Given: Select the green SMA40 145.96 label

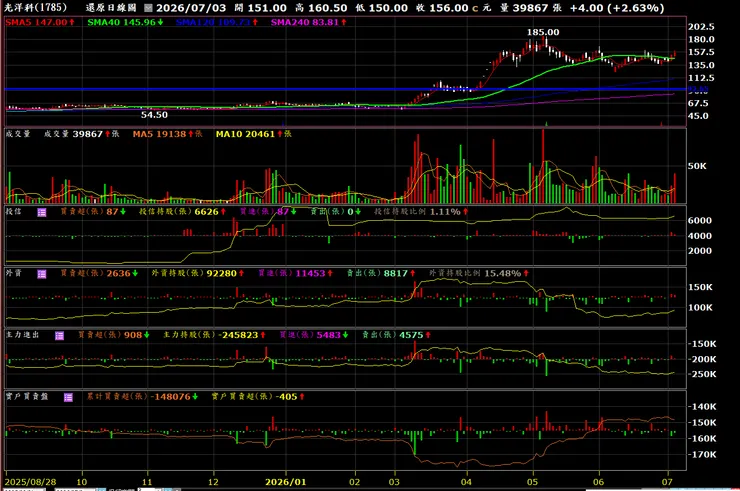Looking at the screenshot, I should [x=126, y=22].
